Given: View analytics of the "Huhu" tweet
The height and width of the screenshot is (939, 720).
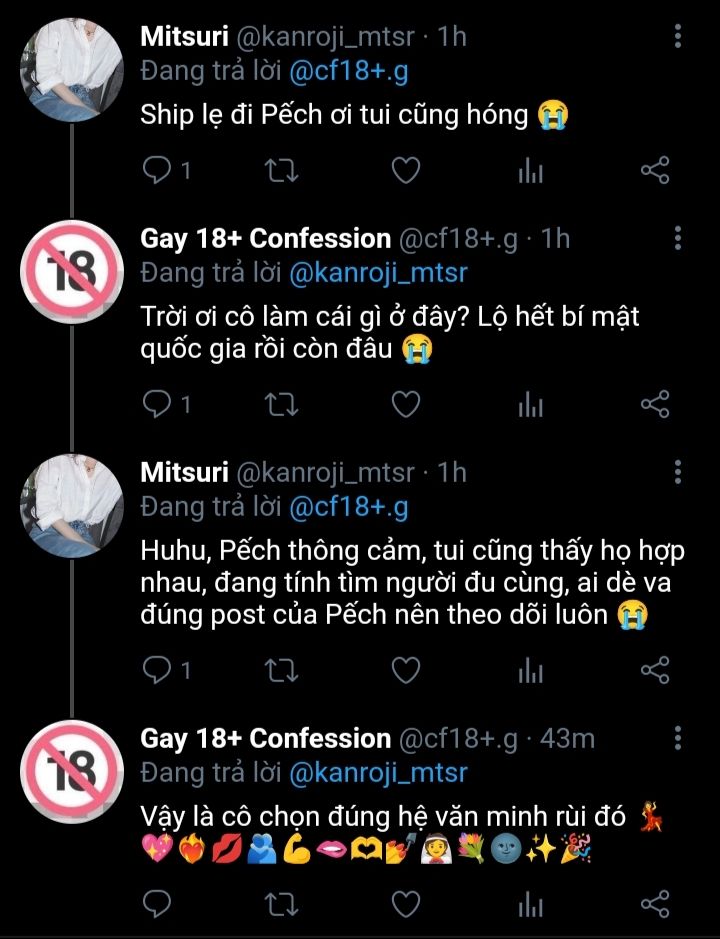Looking at the screenshot, I should click(530, 671).
